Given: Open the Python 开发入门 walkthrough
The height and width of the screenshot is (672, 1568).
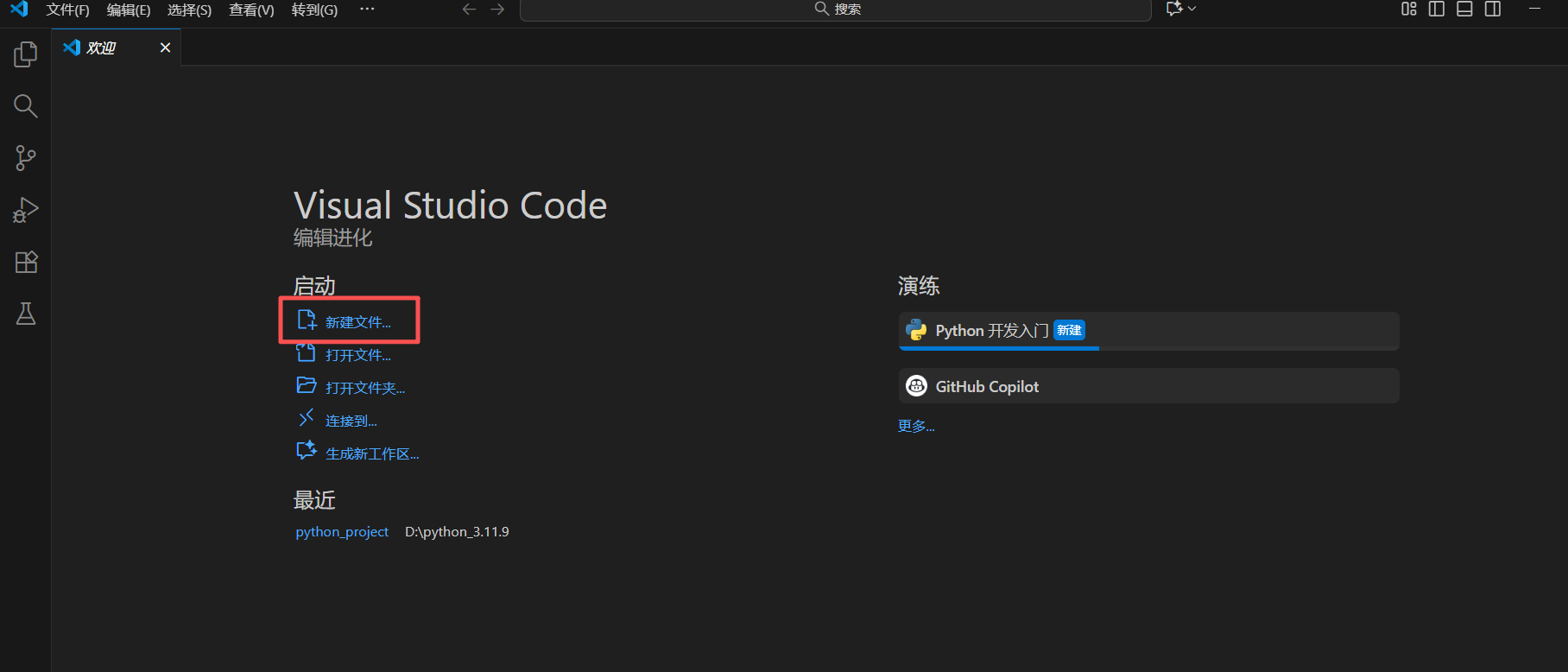Looking at the screenshot, I should click(x=1148, y=331).
